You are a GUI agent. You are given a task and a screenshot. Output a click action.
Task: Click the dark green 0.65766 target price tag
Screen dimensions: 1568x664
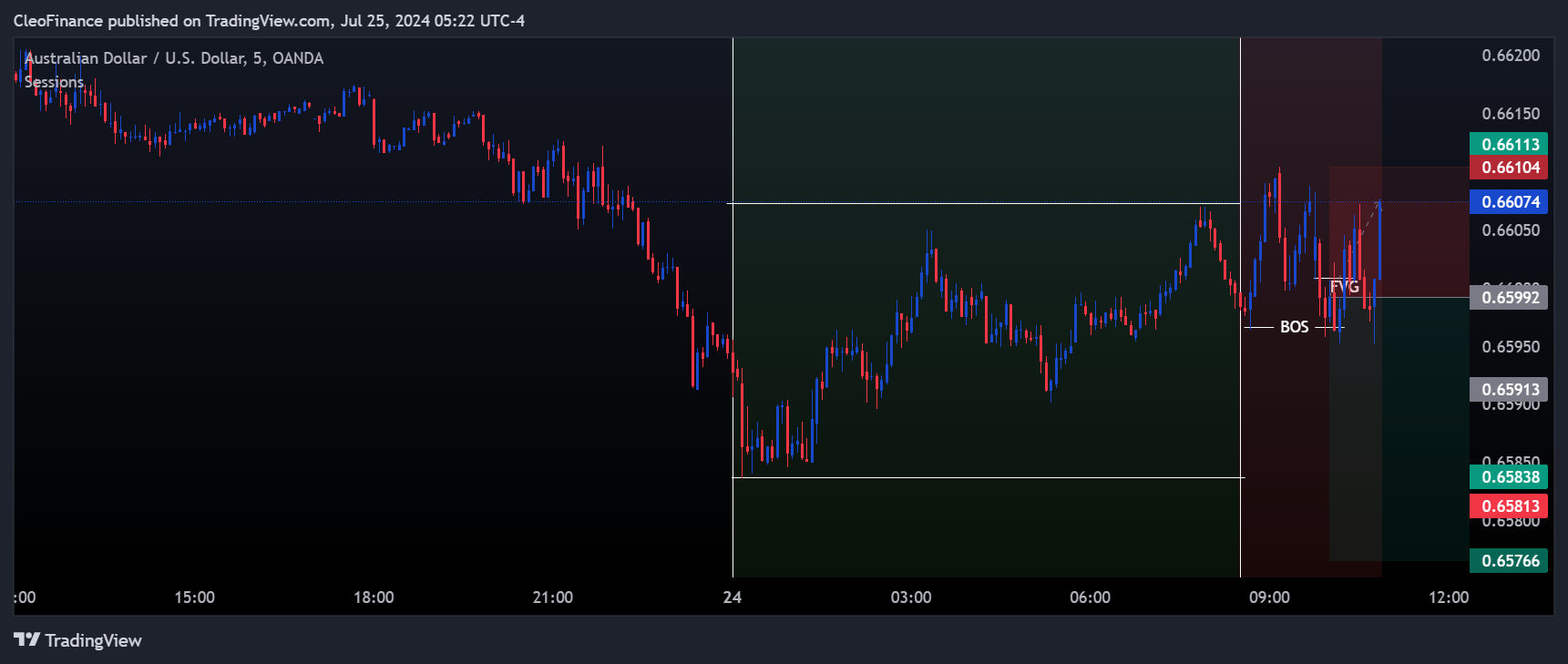click(1509, 561)
